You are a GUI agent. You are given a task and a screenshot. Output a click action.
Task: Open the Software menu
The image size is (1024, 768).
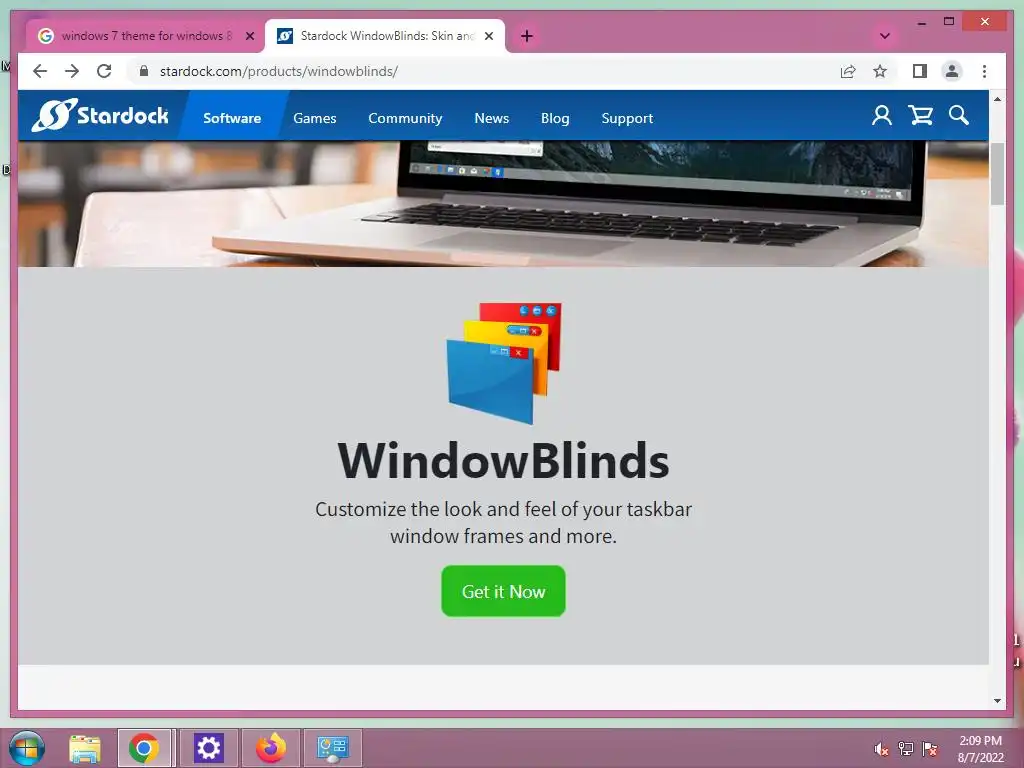[x=232, y=118]
